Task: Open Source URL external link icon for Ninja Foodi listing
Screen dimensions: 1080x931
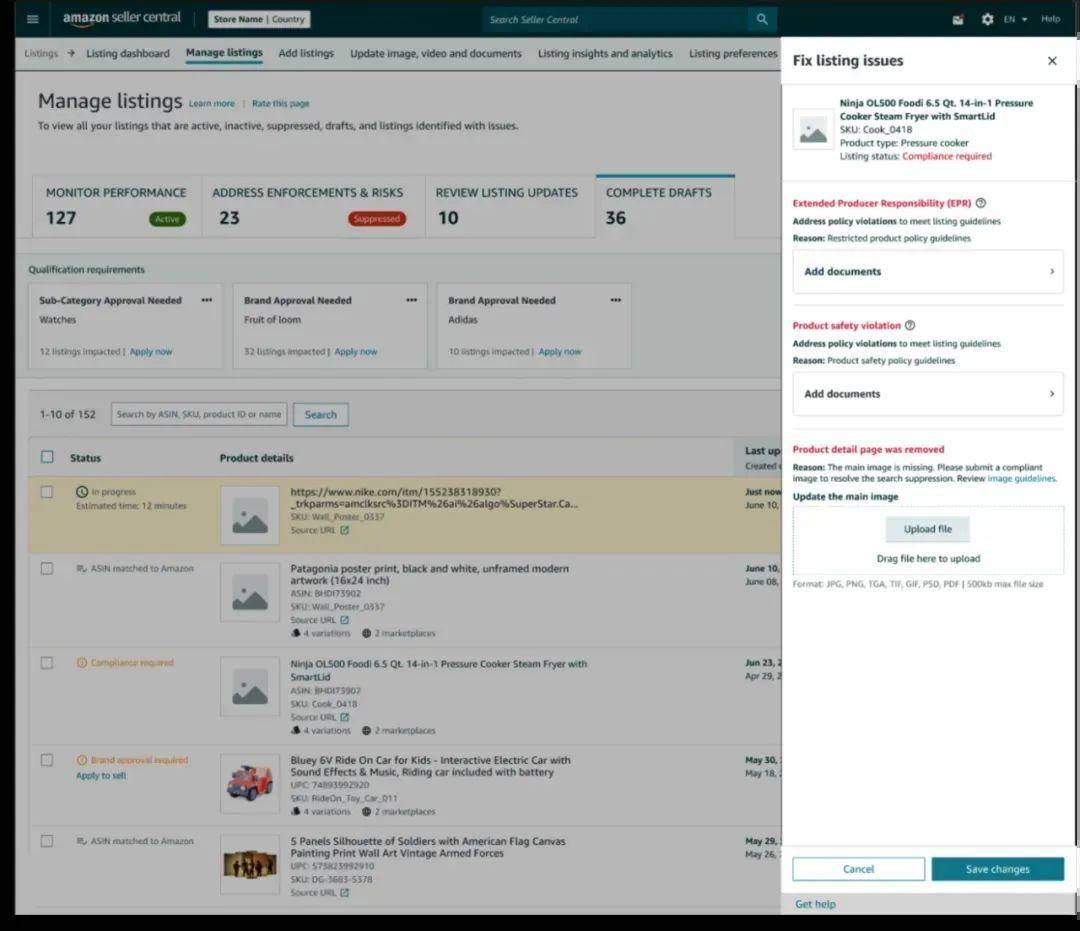Action: click(344, 717)
